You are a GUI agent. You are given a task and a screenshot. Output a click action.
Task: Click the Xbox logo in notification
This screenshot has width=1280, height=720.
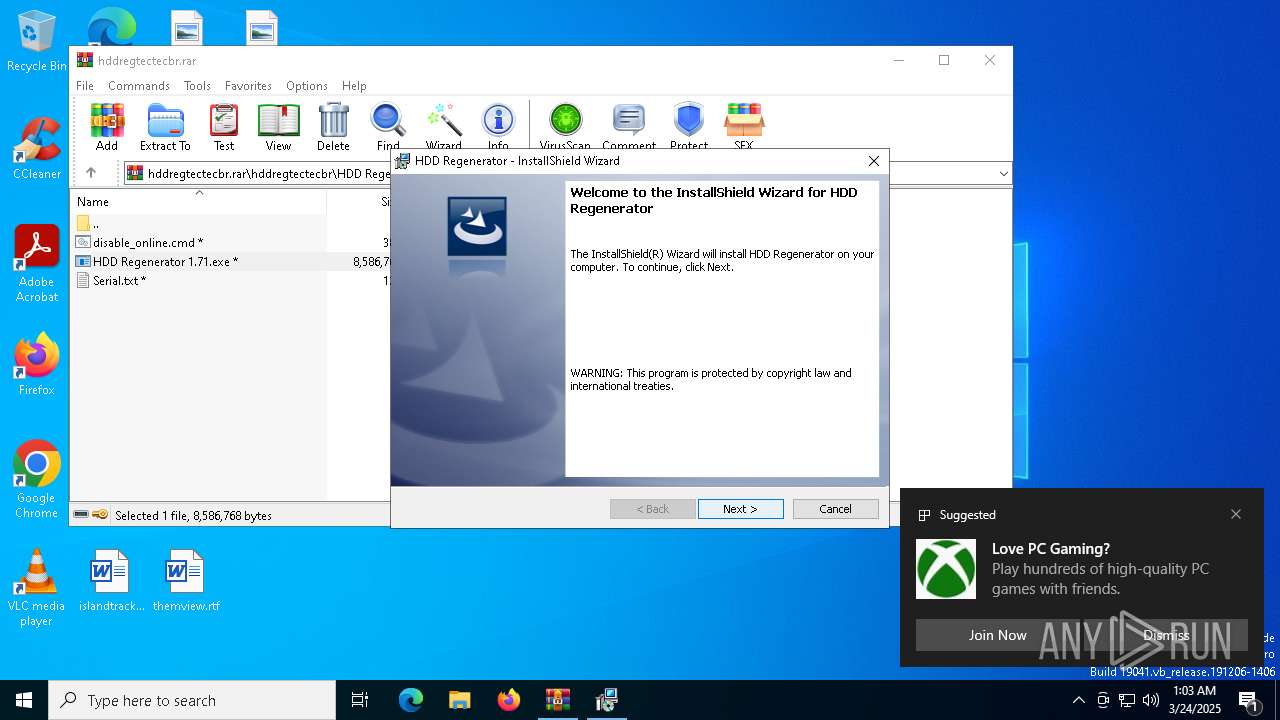(946, 569)
